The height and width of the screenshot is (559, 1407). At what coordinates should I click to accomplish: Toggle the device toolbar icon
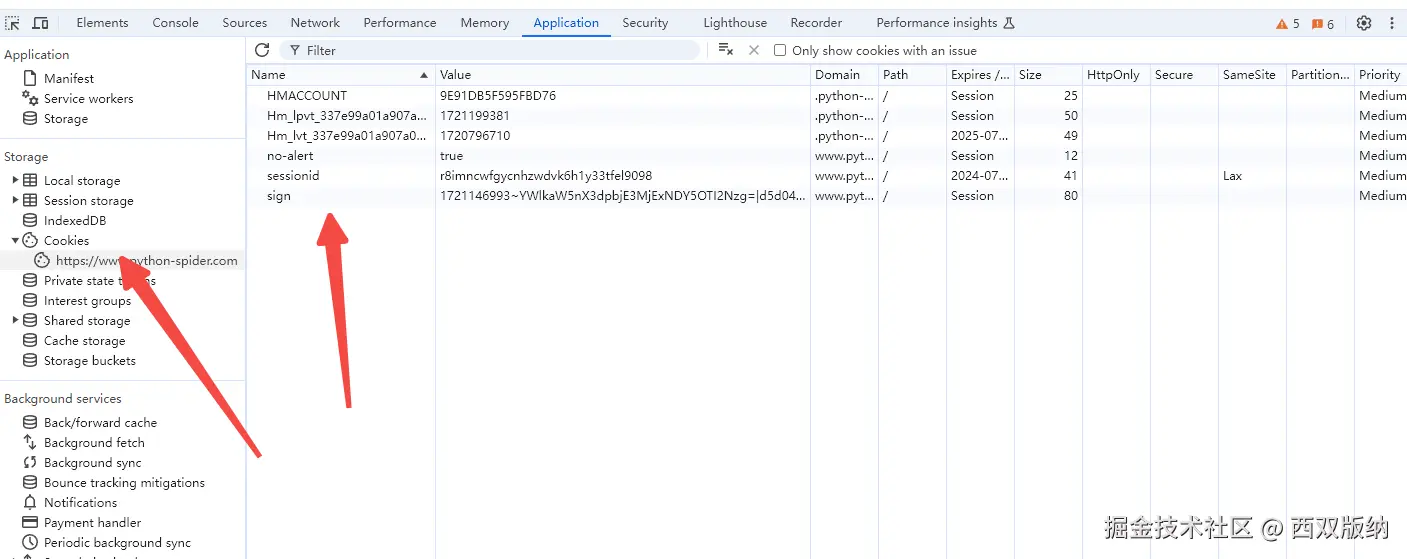(41, 23)
